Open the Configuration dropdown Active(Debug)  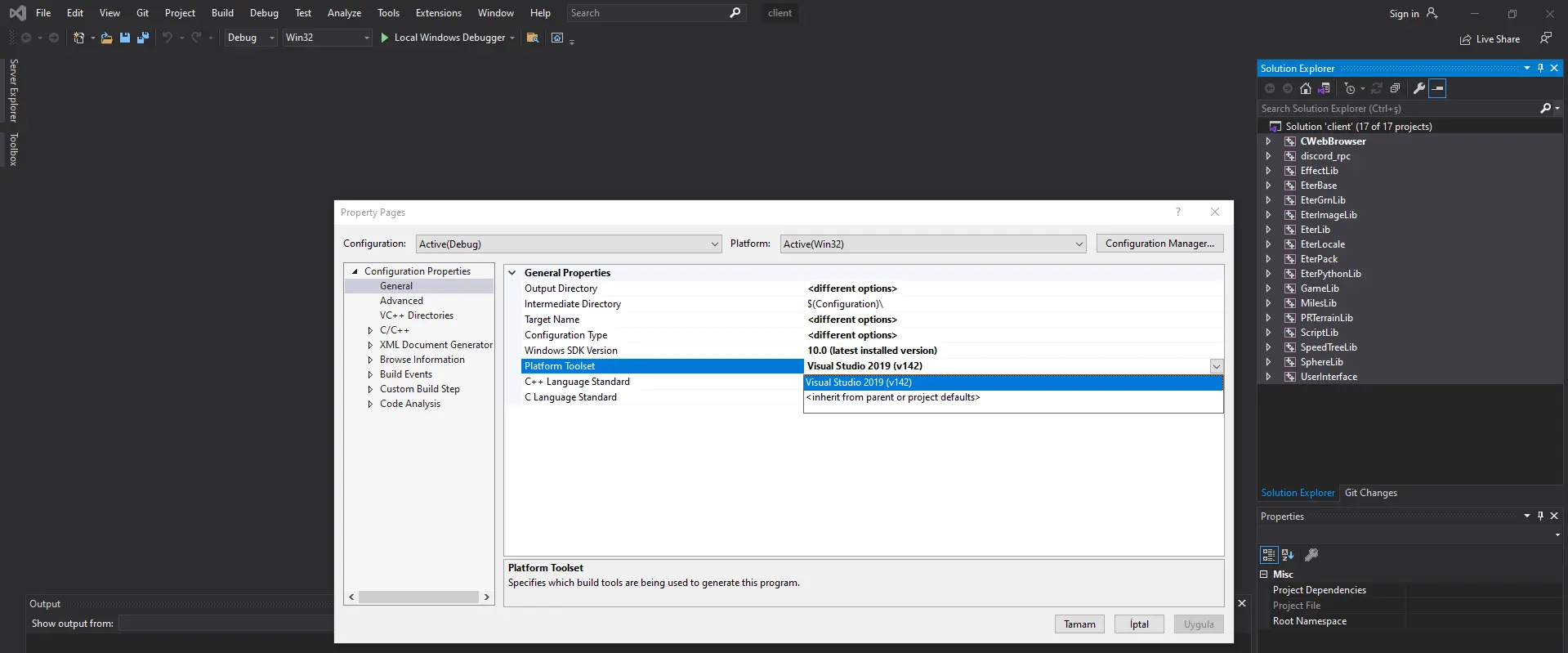click(x=569, y=244)
